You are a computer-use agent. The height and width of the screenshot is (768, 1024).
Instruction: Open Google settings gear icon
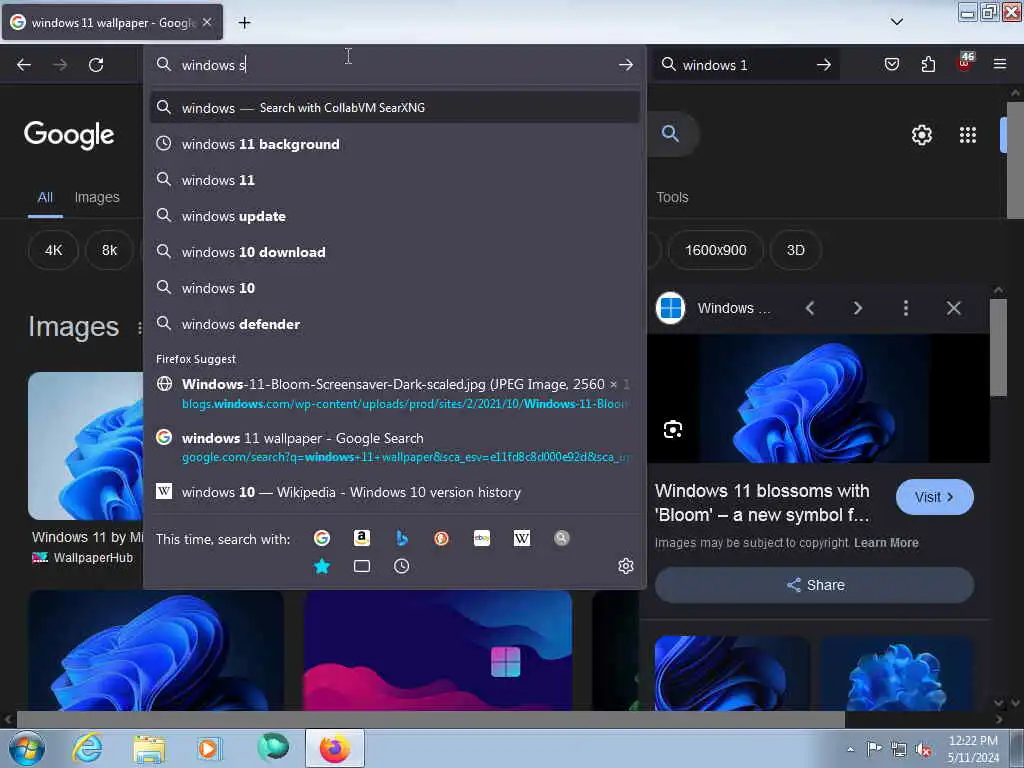(921, 135)
